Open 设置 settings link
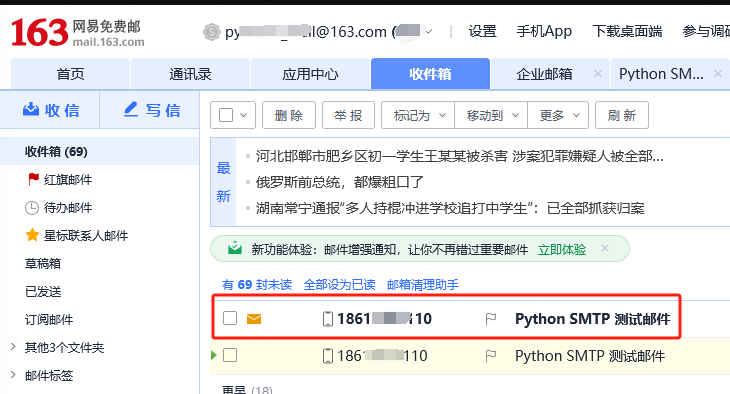 482,32
